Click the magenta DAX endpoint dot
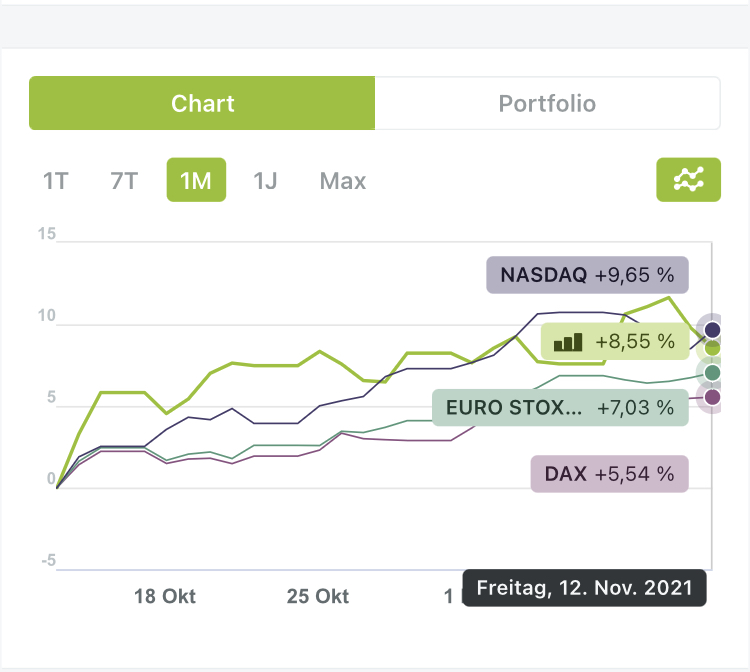Viewport: 750px width, 672px height. point(712,397)
